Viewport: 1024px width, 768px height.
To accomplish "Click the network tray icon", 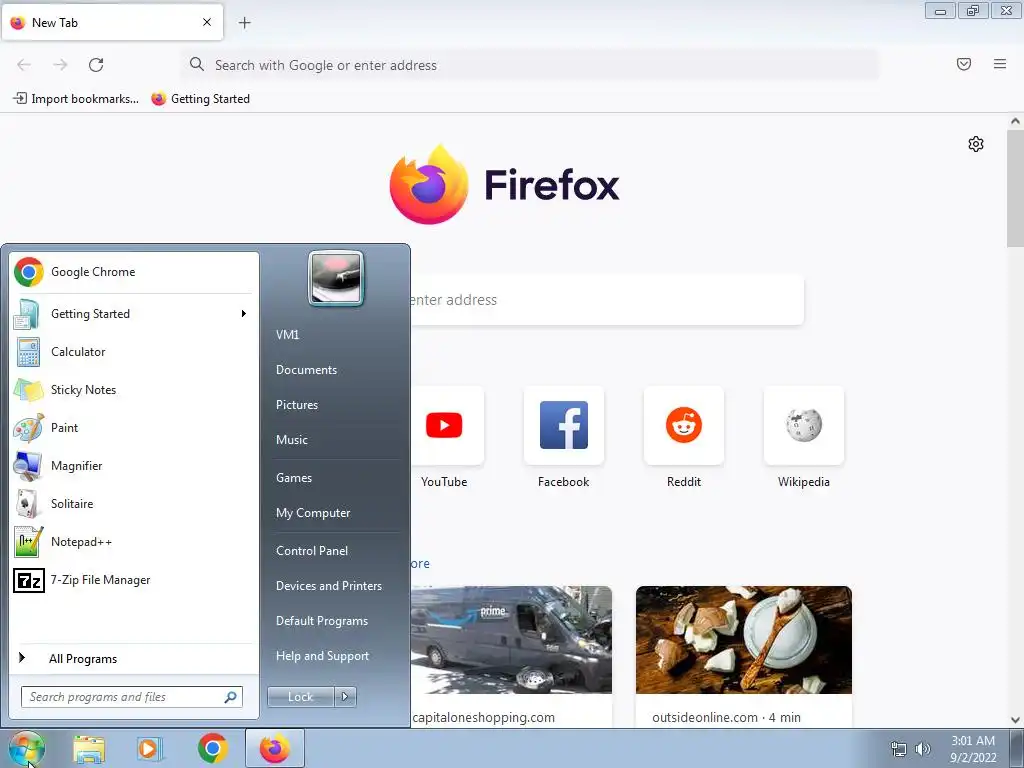I will (x=899, y=749).
